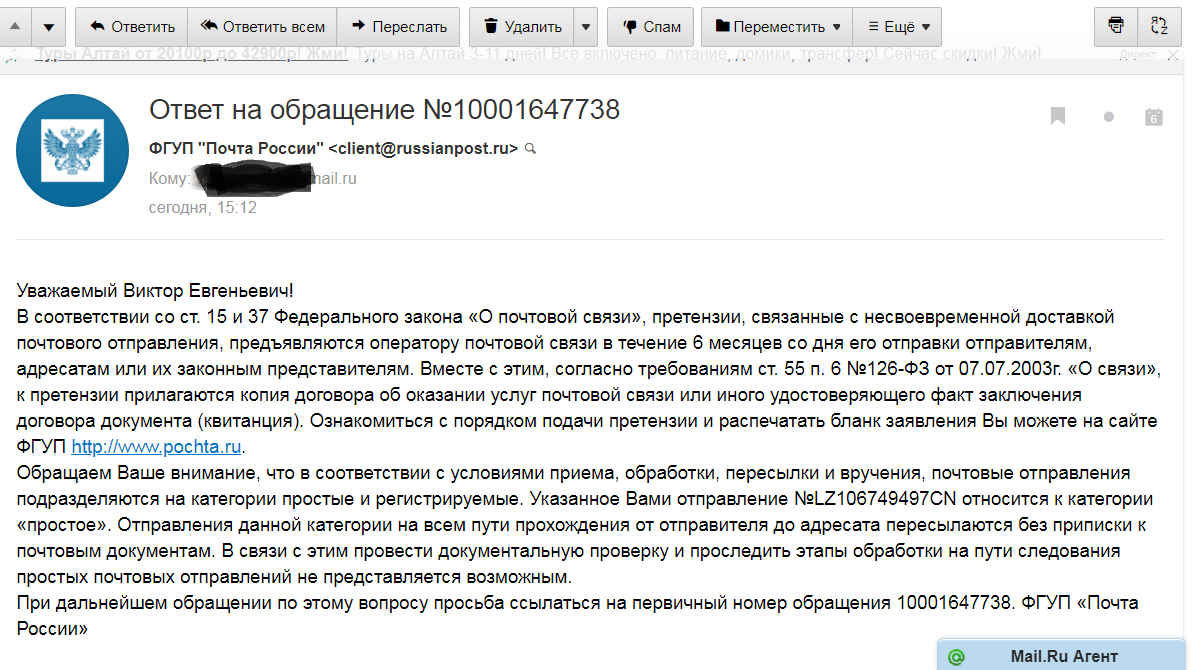Viewport: 1193px width, 670px height.
Task: Open the calendar reminder icon
Action: click(1153, 116)
